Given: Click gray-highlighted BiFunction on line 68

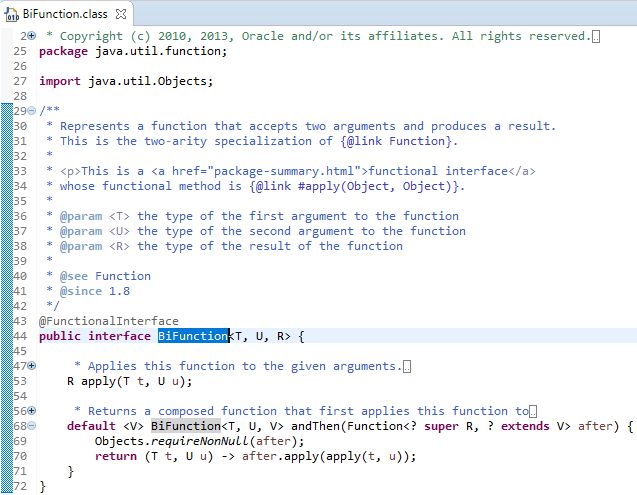Looking at the screenshot, I should [186, 426].
